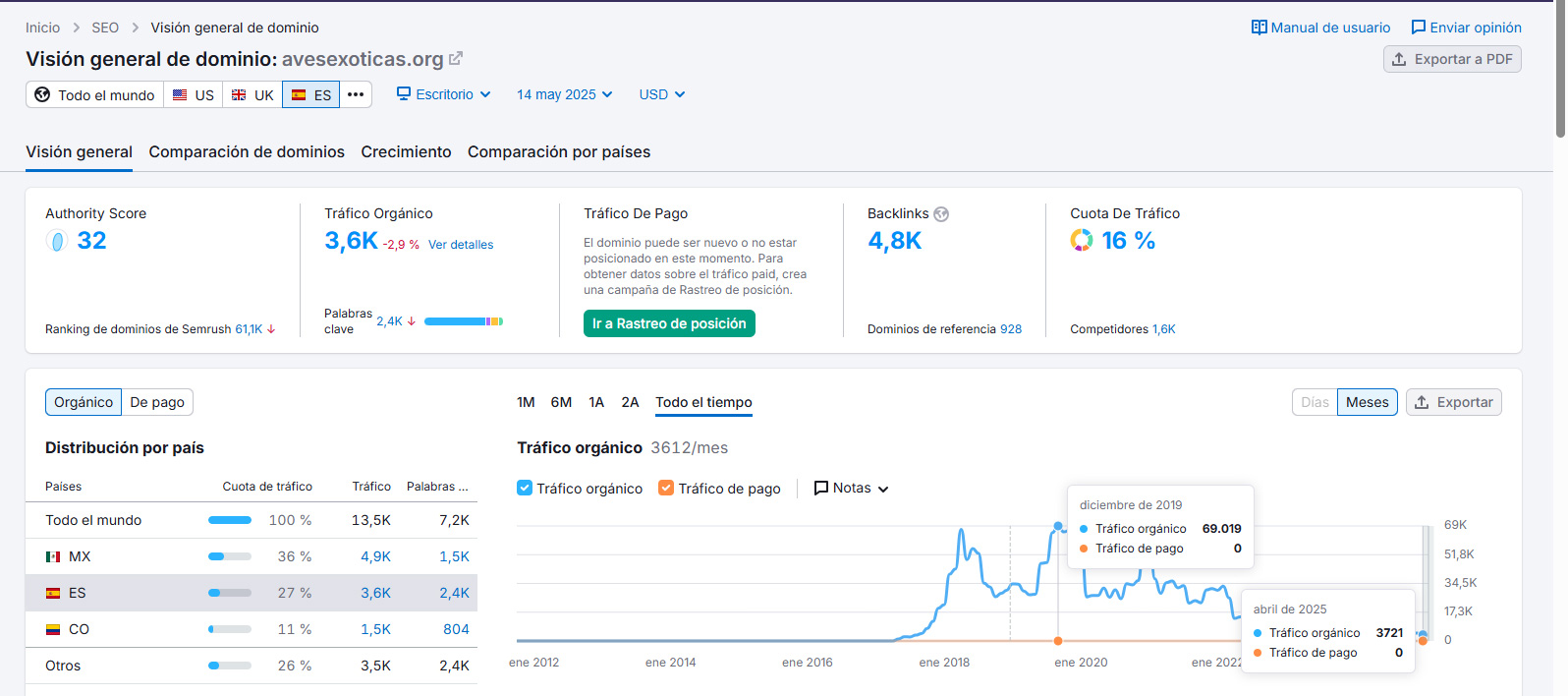Screen dimensions: 1568x696
Task: Toggle Tráfico de pago checkbox
Action: coord(666,488)
